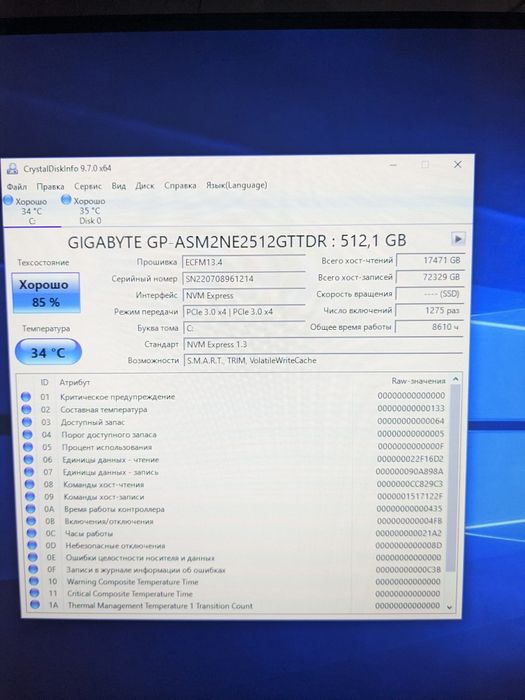Click status dot for Critical Composite Temperature Time
This screenshot has width=525, height=700.
[x=34, y=593]
